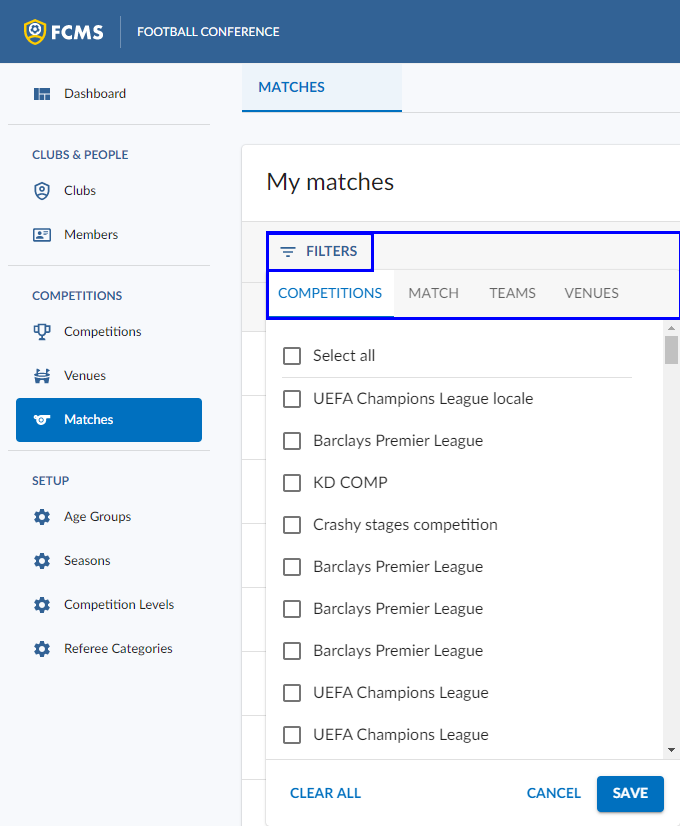Check the Select all checkbox
The width and height of the screenshot is (680, 826).
[291, 355]
